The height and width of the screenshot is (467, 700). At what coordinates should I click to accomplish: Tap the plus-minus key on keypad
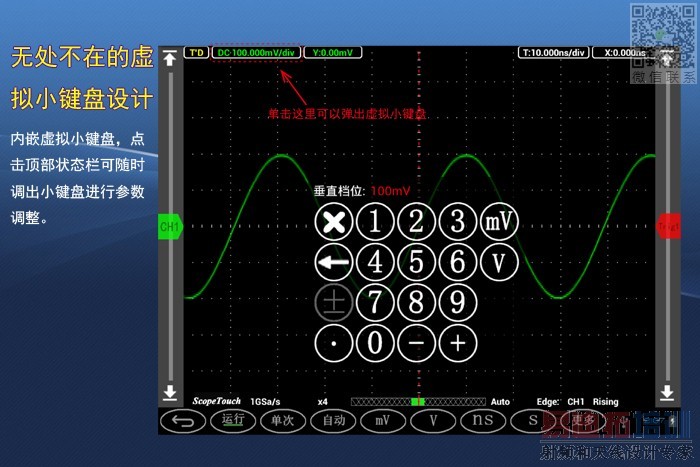tap(333, 303)
